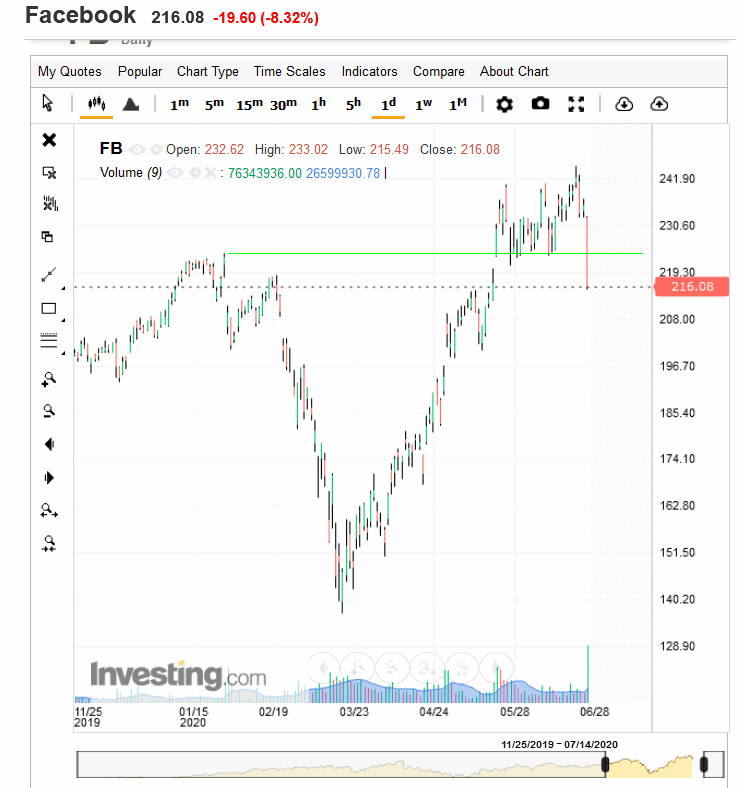743x788 pixels.
Task: Set the 1m timeframe
Action: click(179, 105)
